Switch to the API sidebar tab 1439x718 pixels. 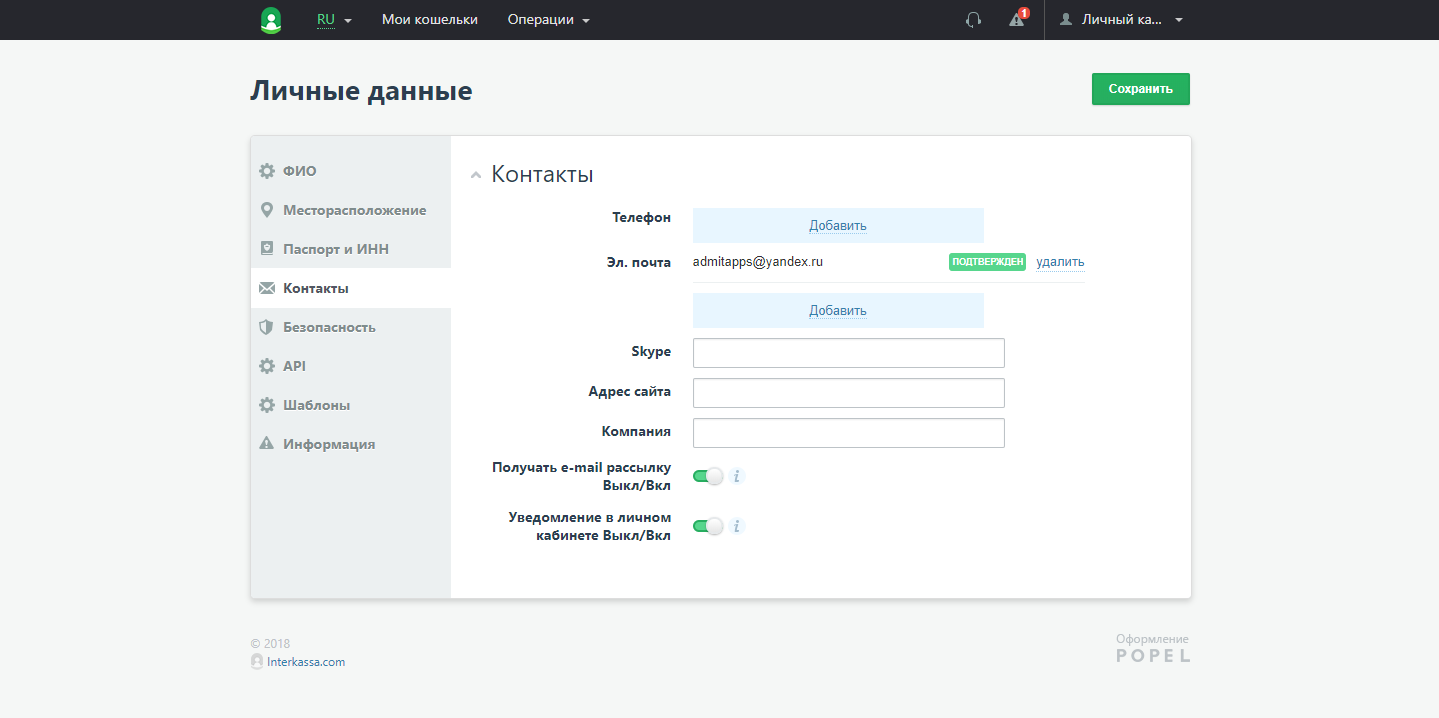click(x=294, y=366)
